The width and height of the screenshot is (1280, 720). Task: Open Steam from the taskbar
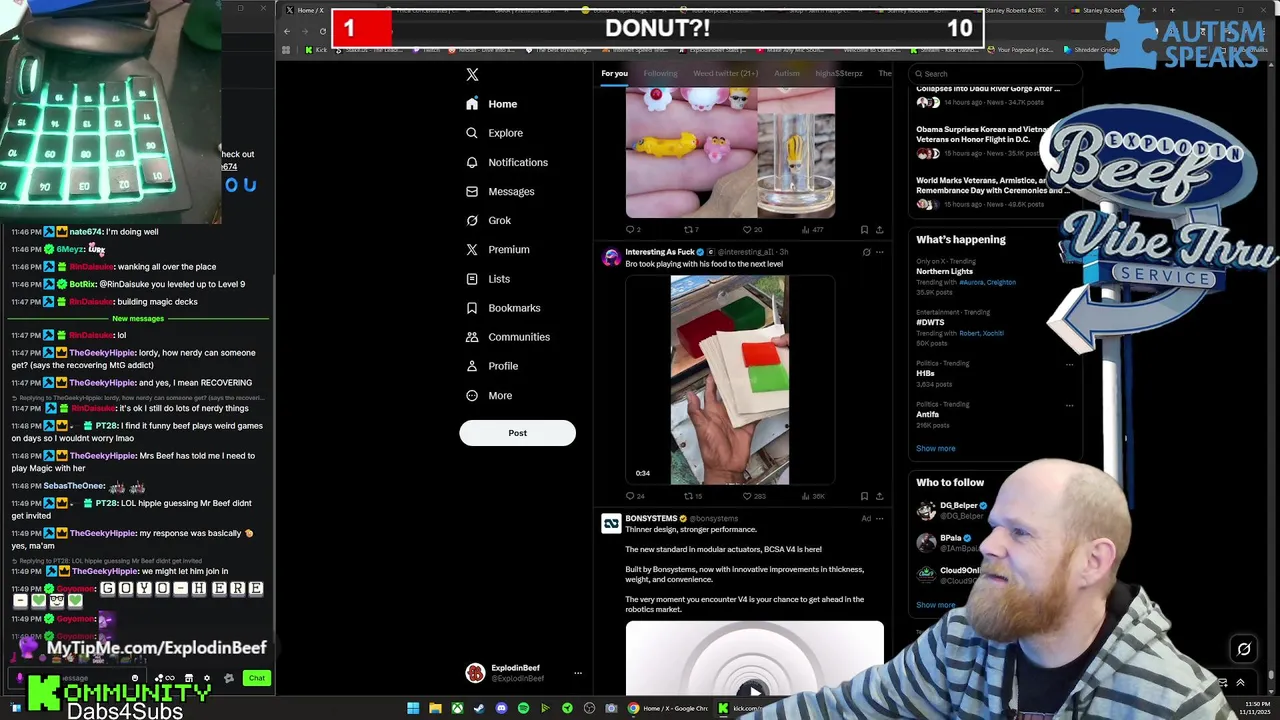[x=479, y=708]
